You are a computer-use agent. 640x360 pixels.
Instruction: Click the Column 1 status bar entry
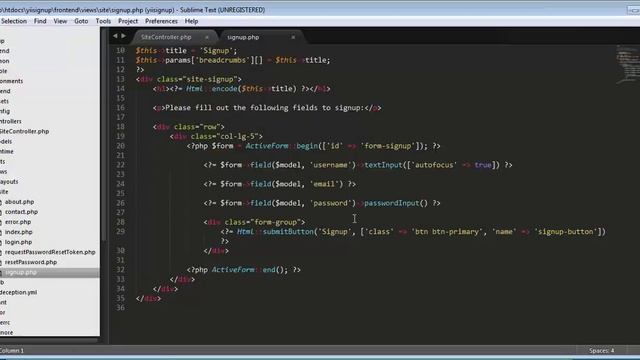(x=12, y=351)
